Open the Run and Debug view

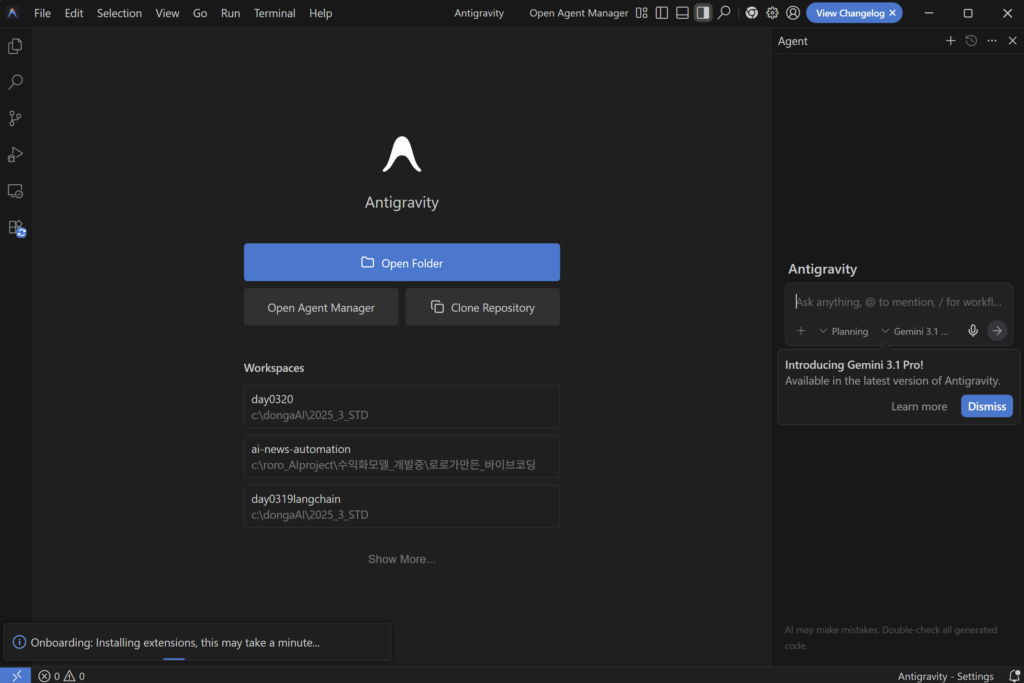coord(15,155)
